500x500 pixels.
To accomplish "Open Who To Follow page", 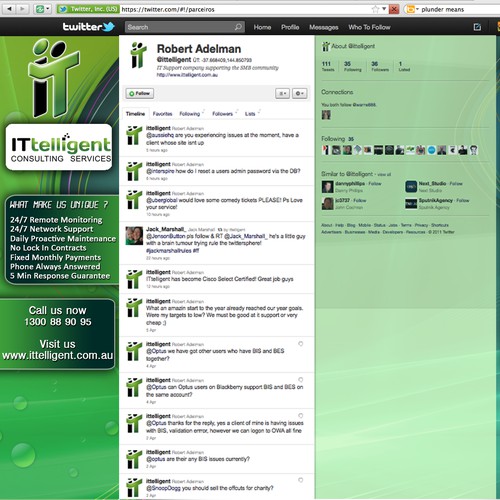I will click(x=369, y=27).
